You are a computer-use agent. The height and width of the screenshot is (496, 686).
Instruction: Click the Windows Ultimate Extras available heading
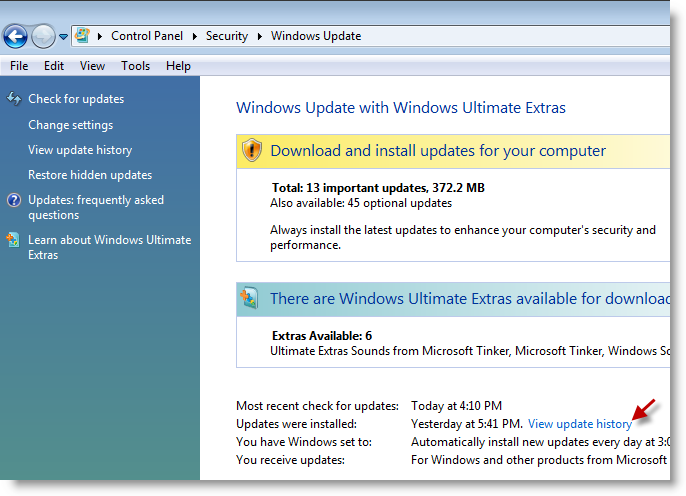(470, 299)
